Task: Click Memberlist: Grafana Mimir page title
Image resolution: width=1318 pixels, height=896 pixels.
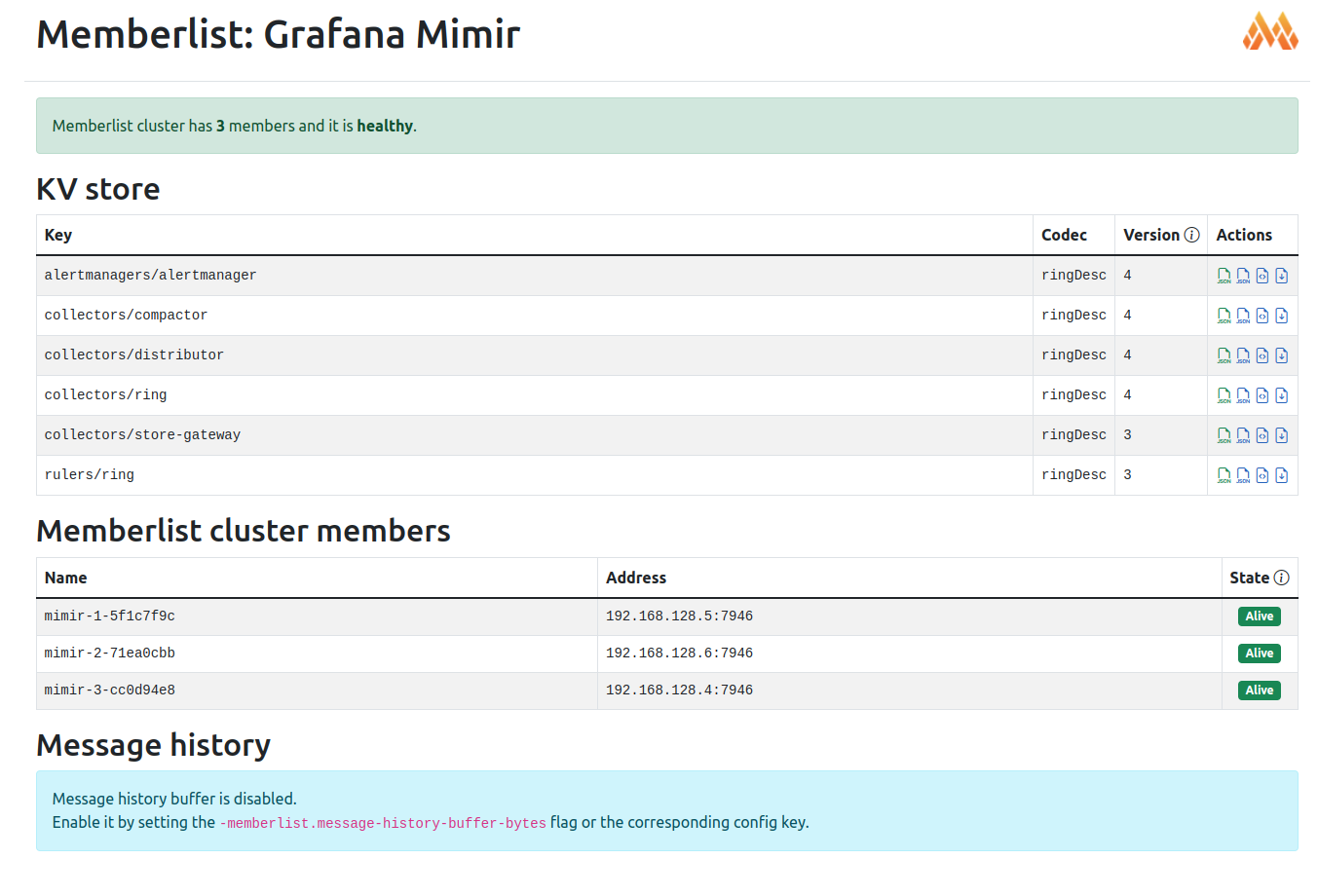Action: point(279,34)
